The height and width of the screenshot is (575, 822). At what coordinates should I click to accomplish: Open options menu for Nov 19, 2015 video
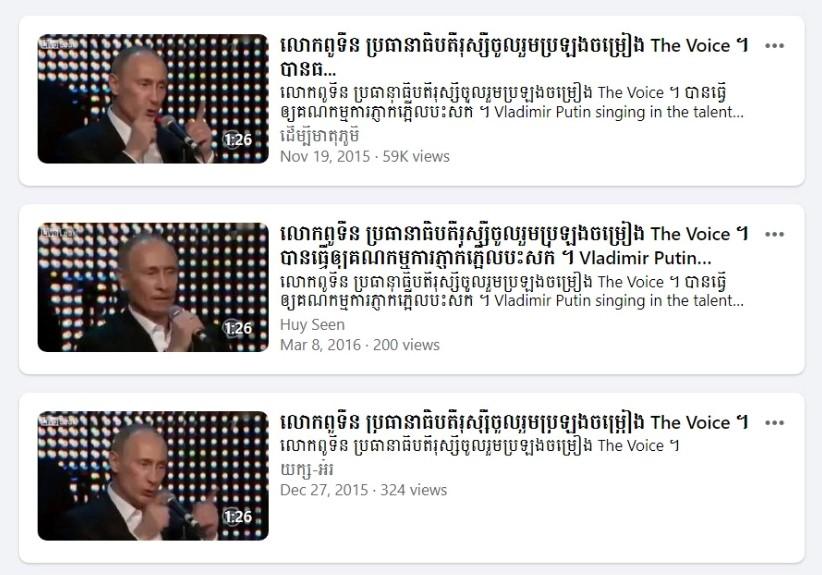coord(774,46)
